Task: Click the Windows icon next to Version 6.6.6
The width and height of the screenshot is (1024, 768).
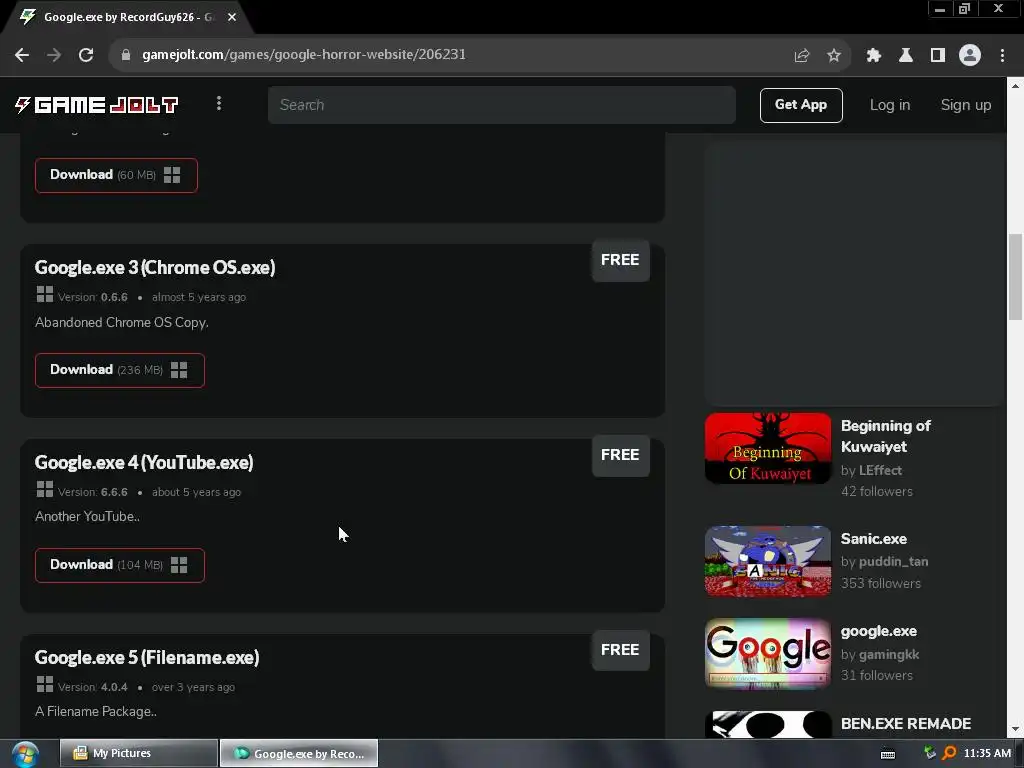Action: click(45, 489)
